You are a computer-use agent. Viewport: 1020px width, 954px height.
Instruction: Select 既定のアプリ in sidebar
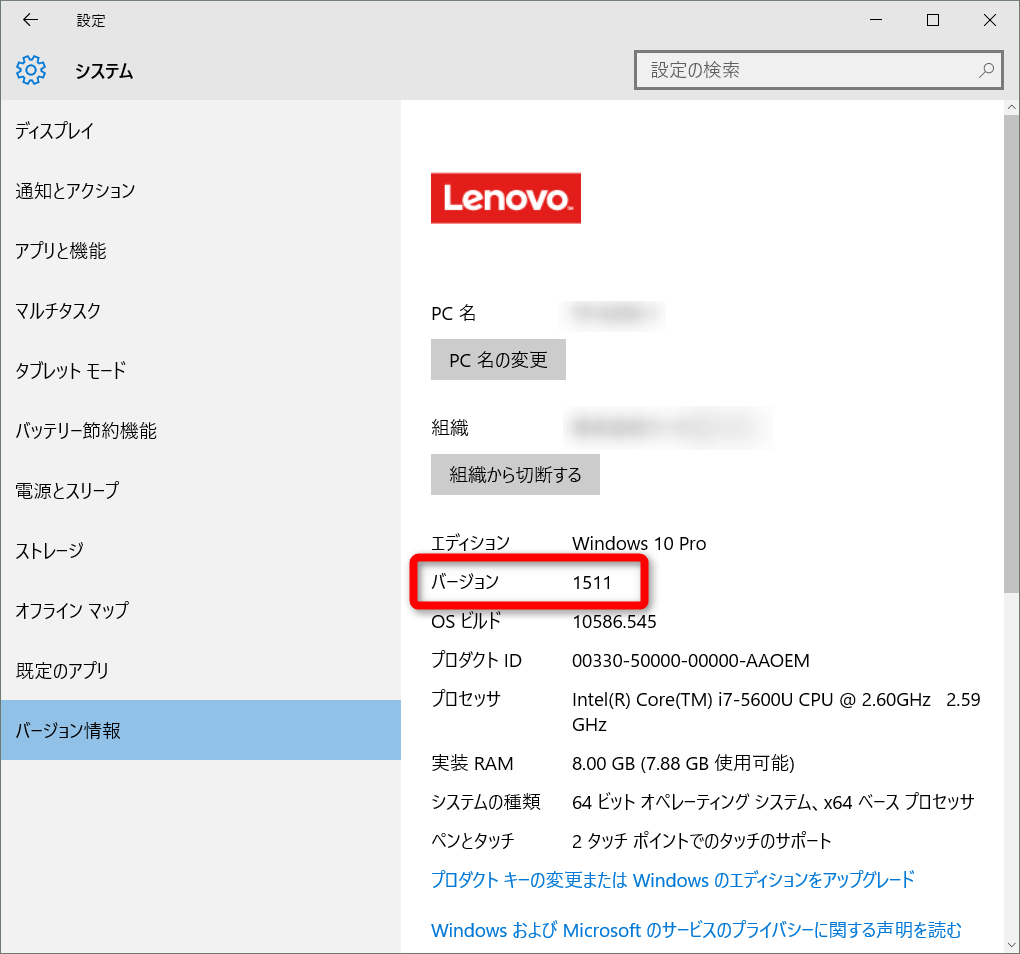(x=62, y=671)
